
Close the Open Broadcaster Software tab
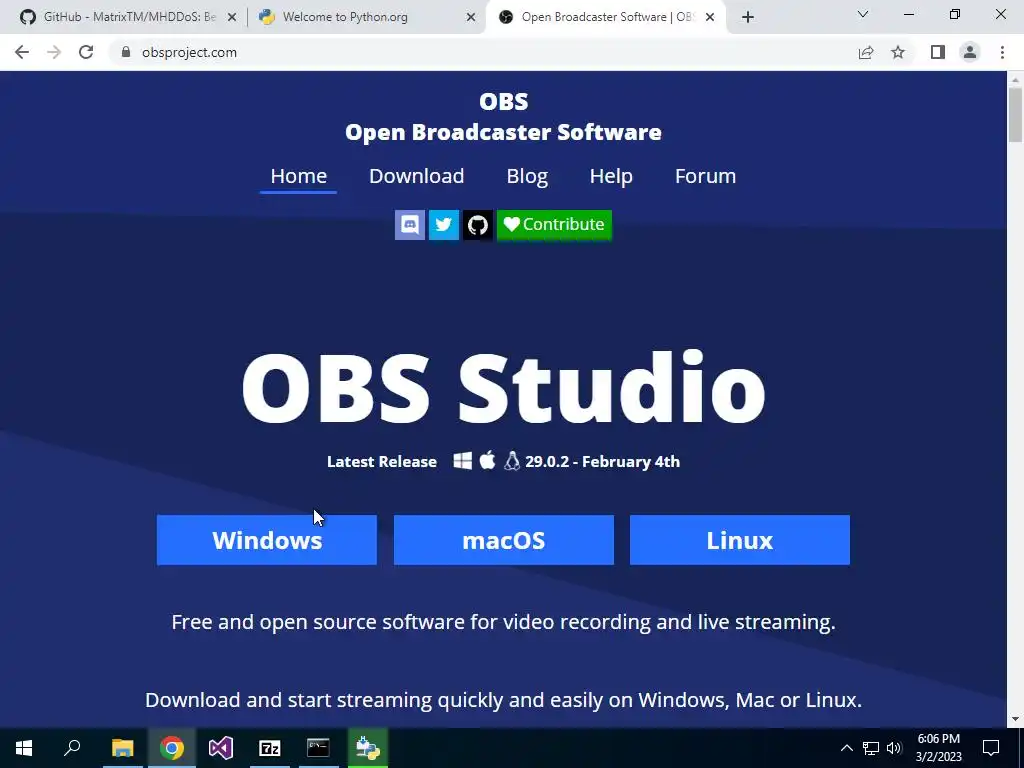click(710, 18)
